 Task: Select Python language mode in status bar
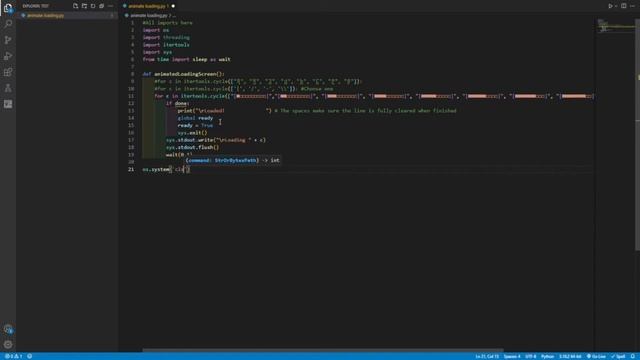[547, 356]
